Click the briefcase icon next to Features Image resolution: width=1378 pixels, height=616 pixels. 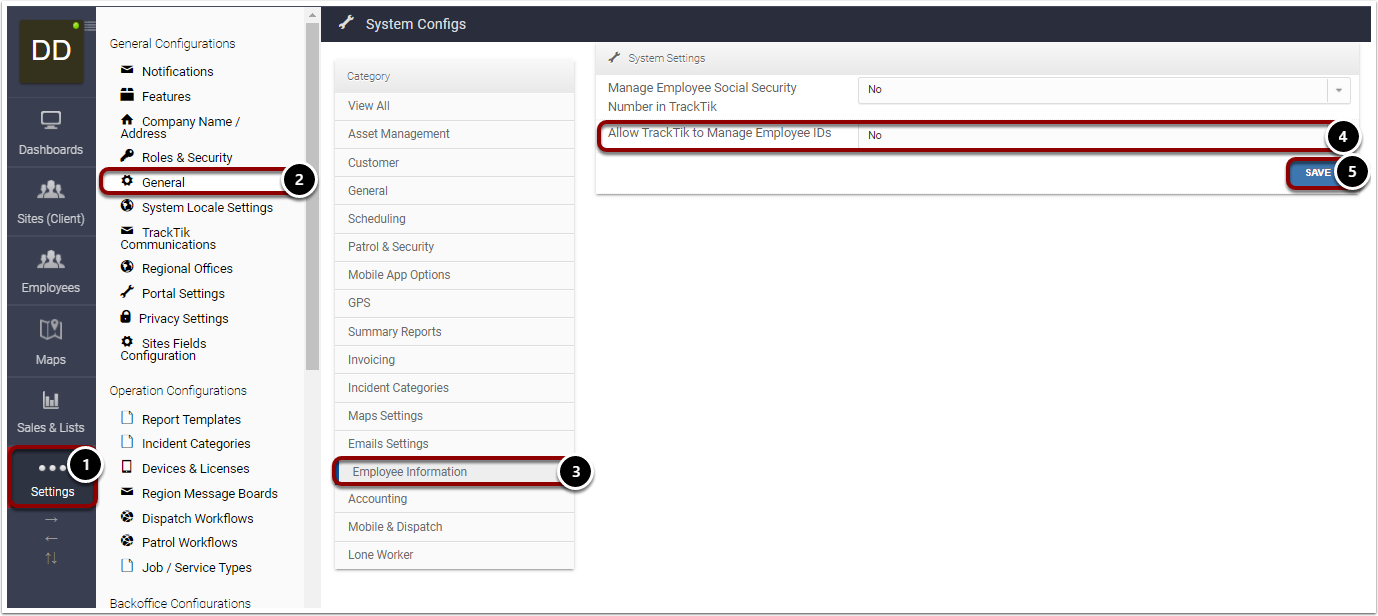pyautogui.click(x=127, y=95)
